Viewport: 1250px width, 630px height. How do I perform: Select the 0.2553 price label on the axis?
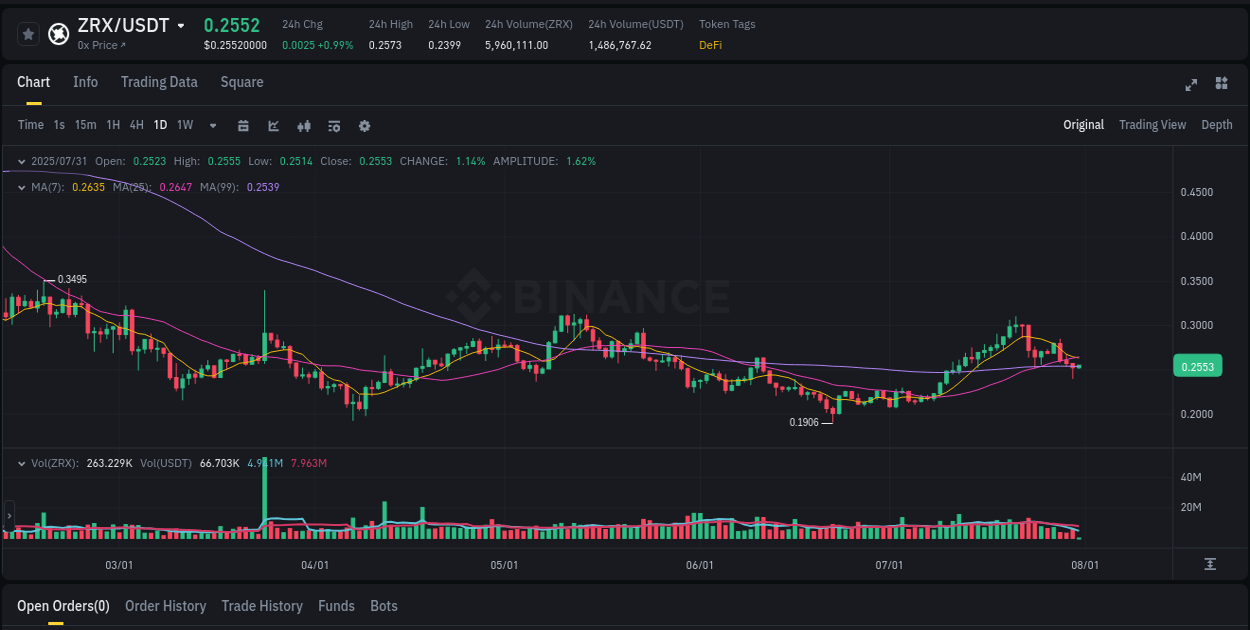pos(1197,366)
